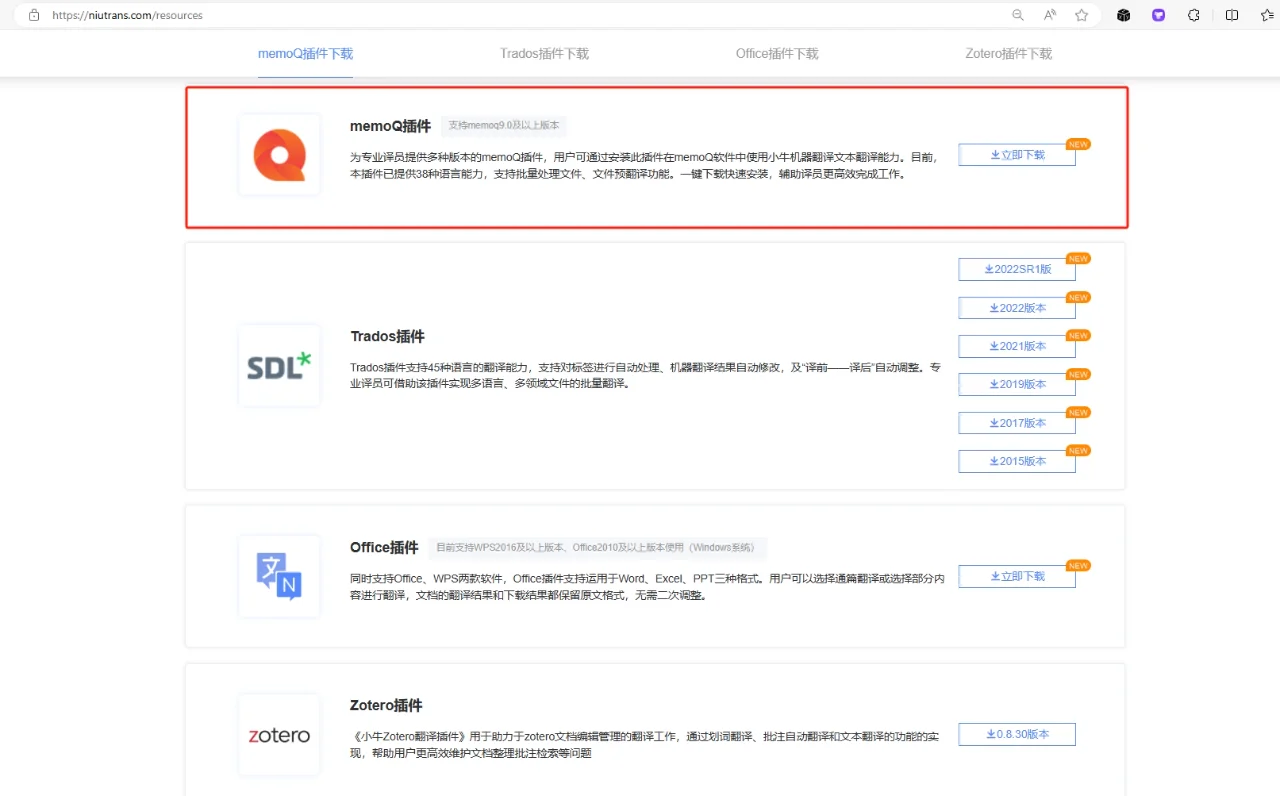Download the Trados 2015版本 plugin
This screenshot has height=796, width=1280.
pos(1017,461)
